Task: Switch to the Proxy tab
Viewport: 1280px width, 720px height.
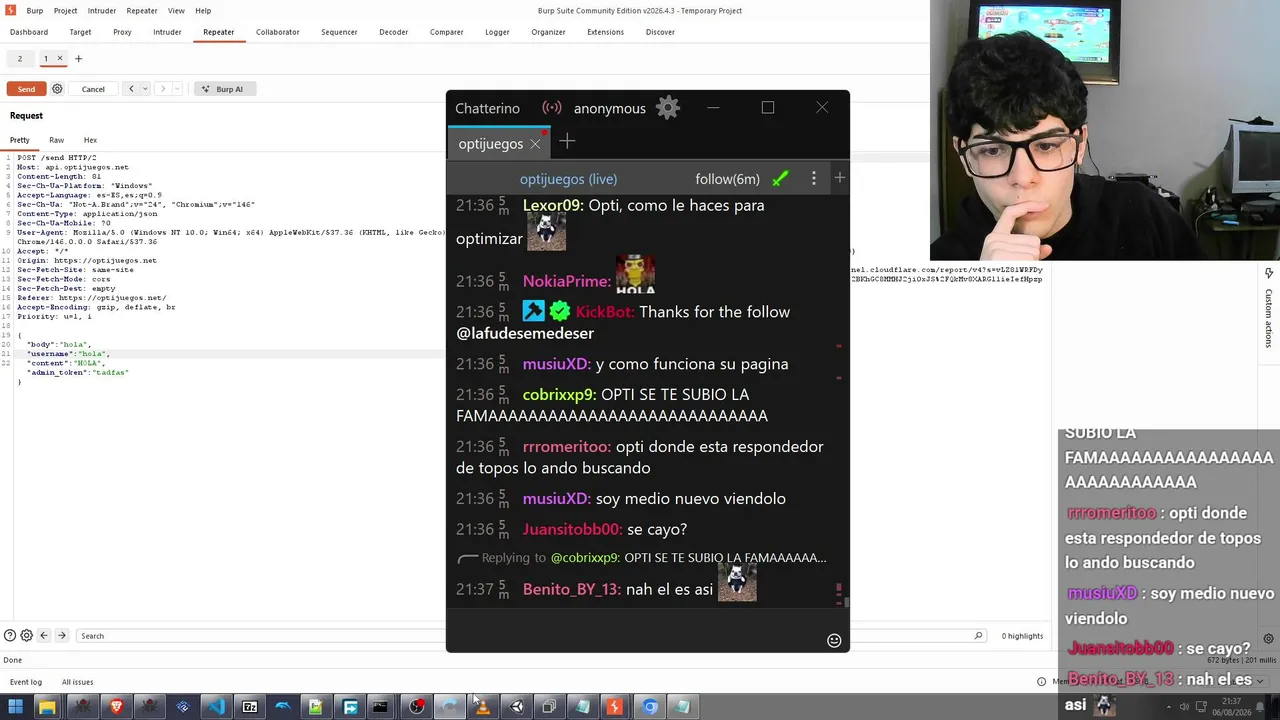Action: [122, 32]
